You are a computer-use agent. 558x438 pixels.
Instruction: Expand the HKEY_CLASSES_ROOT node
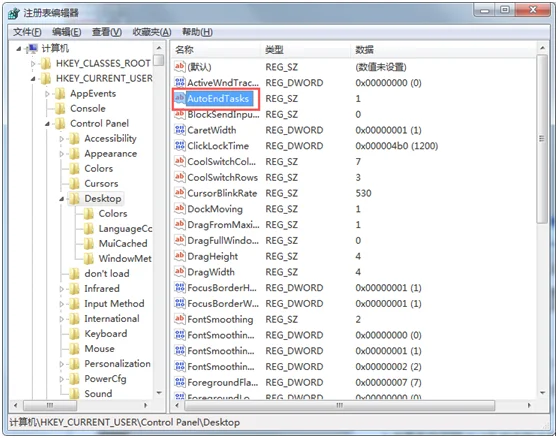coord(33,64)
